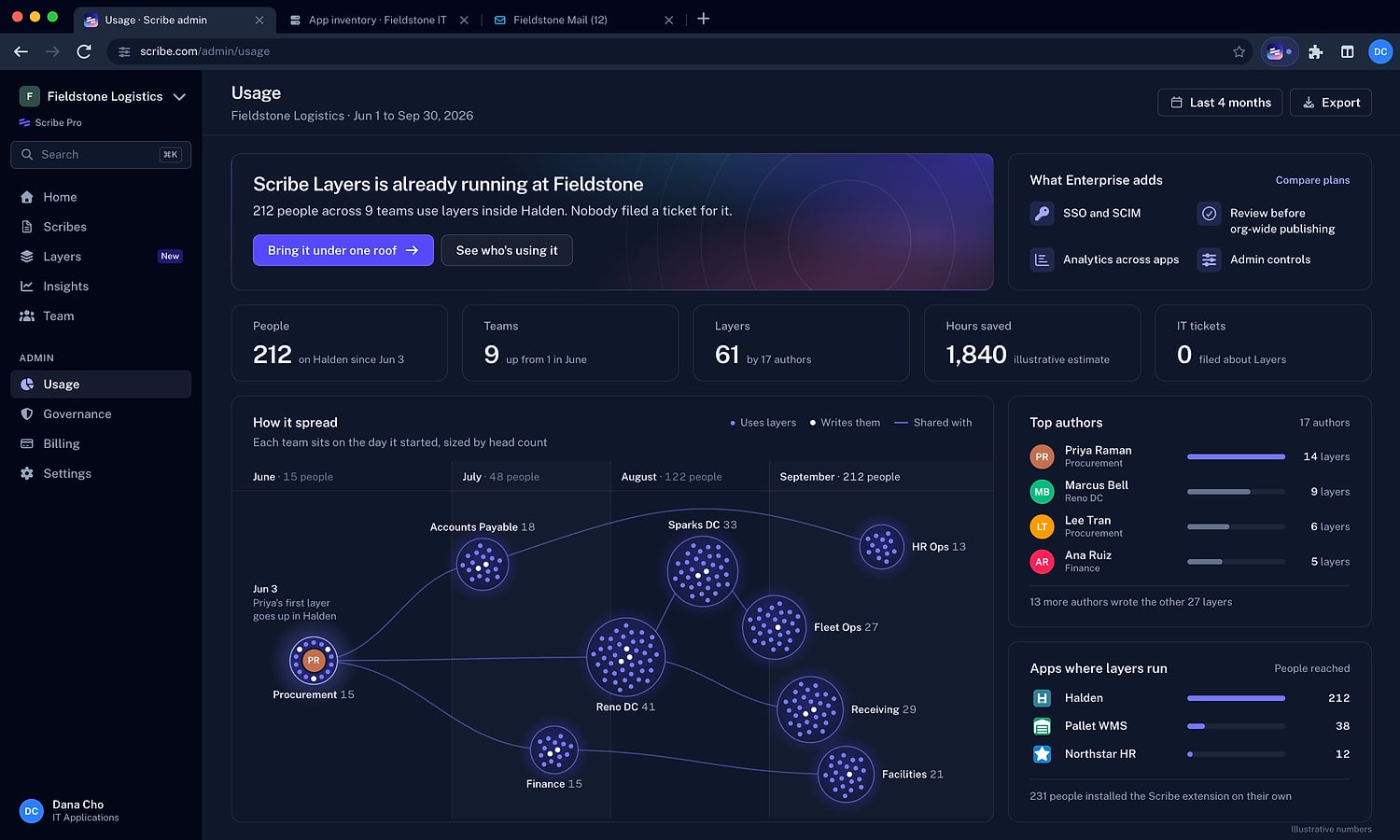Viewport: 1400px width, 840px height.
Task: Click the See who's using it button
Action: point(507,250)
